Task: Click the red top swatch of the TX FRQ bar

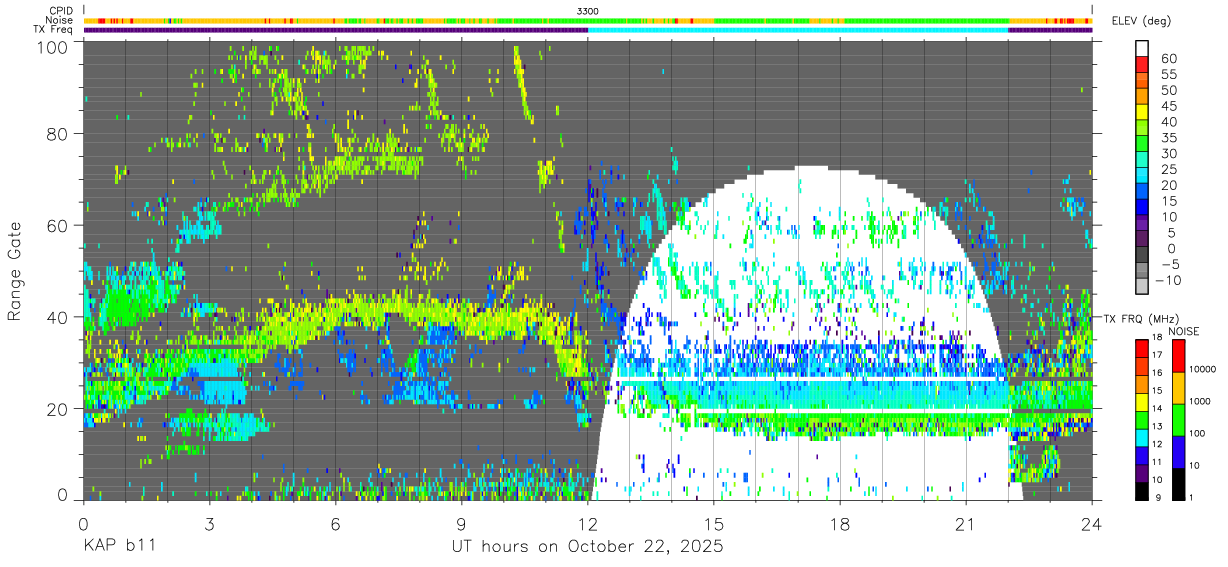Action: 1142,347
